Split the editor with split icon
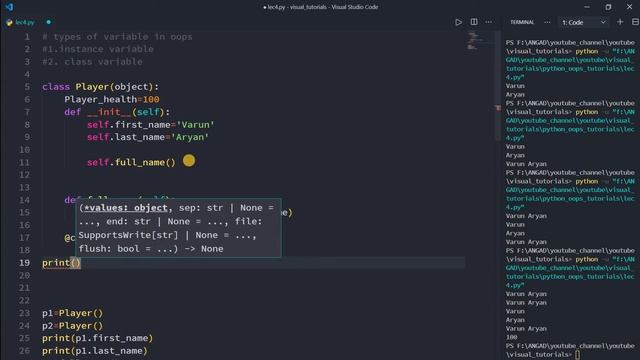Screen dimensions: 640x360 (x=474, y=22)
